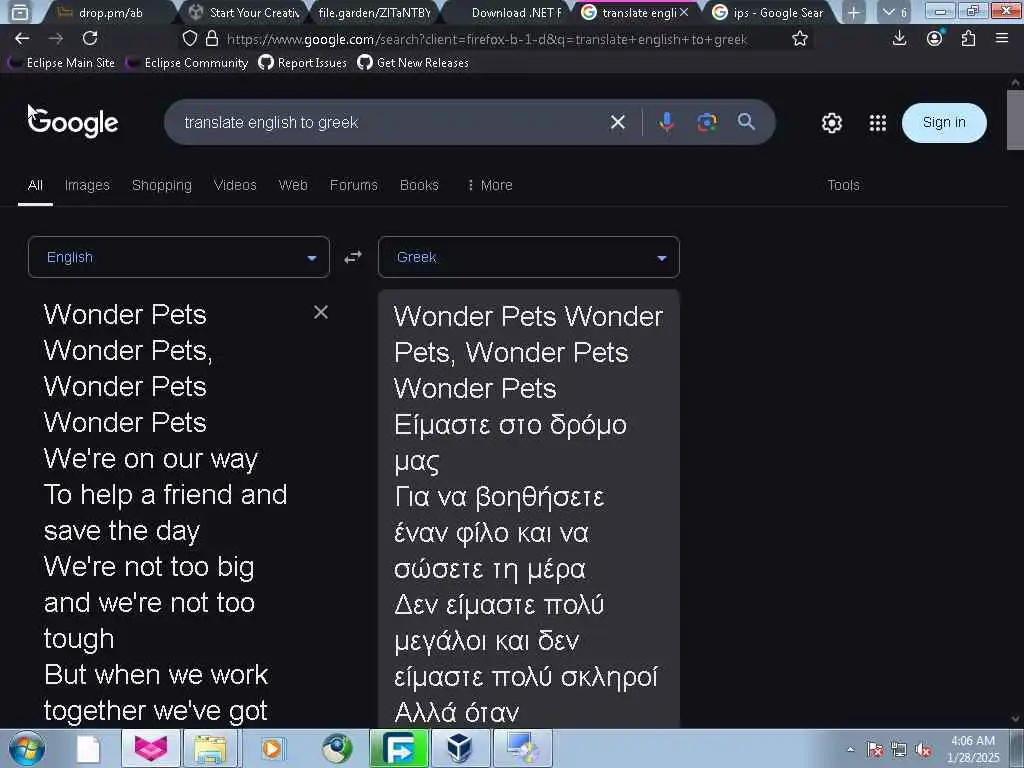Switch to the Download .NET tab

[507, 12]
